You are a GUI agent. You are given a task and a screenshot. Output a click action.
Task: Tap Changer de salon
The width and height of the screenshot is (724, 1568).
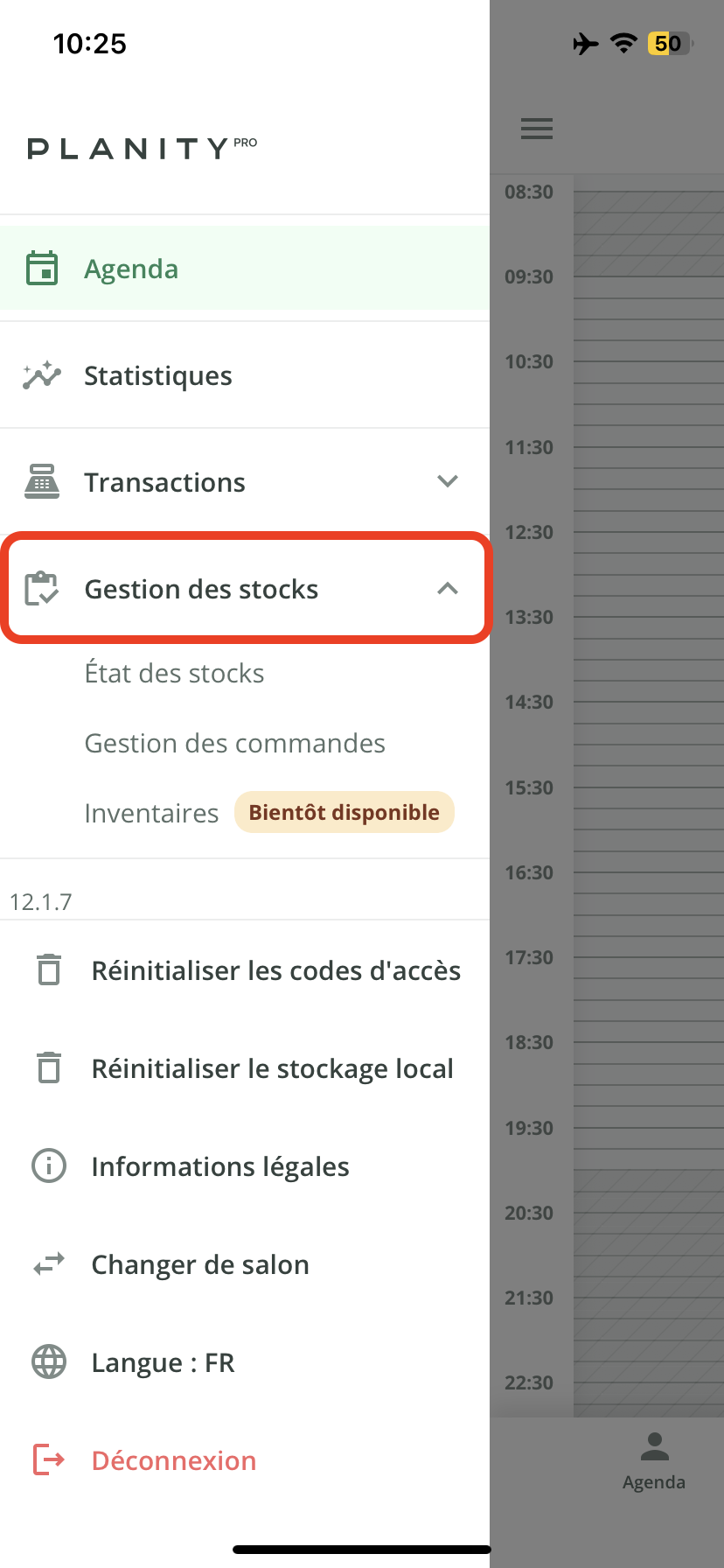pos(200,1265)
